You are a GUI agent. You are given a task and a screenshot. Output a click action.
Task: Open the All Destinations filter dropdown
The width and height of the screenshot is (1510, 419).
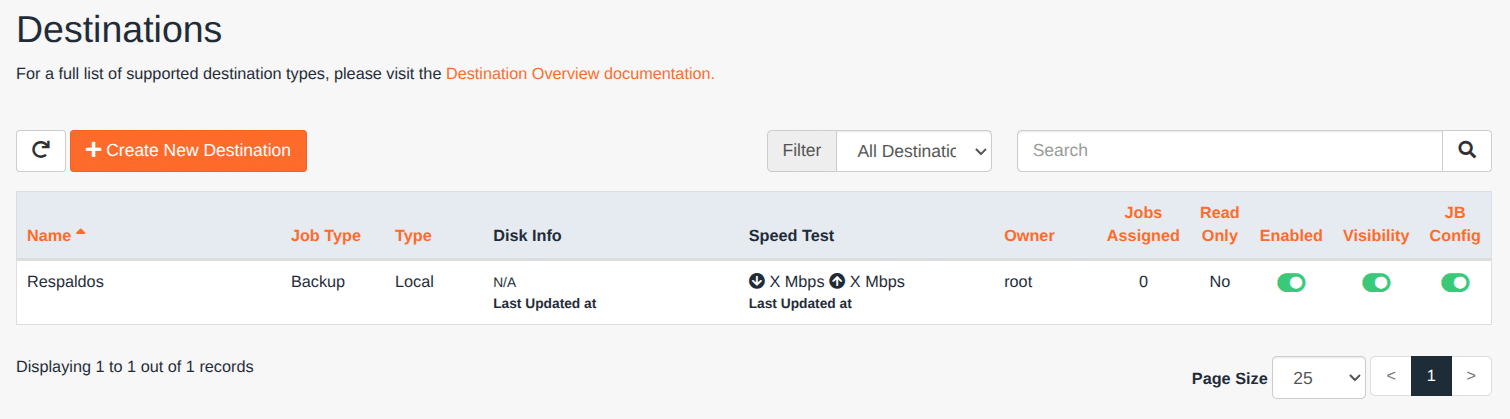coord(913,151)
